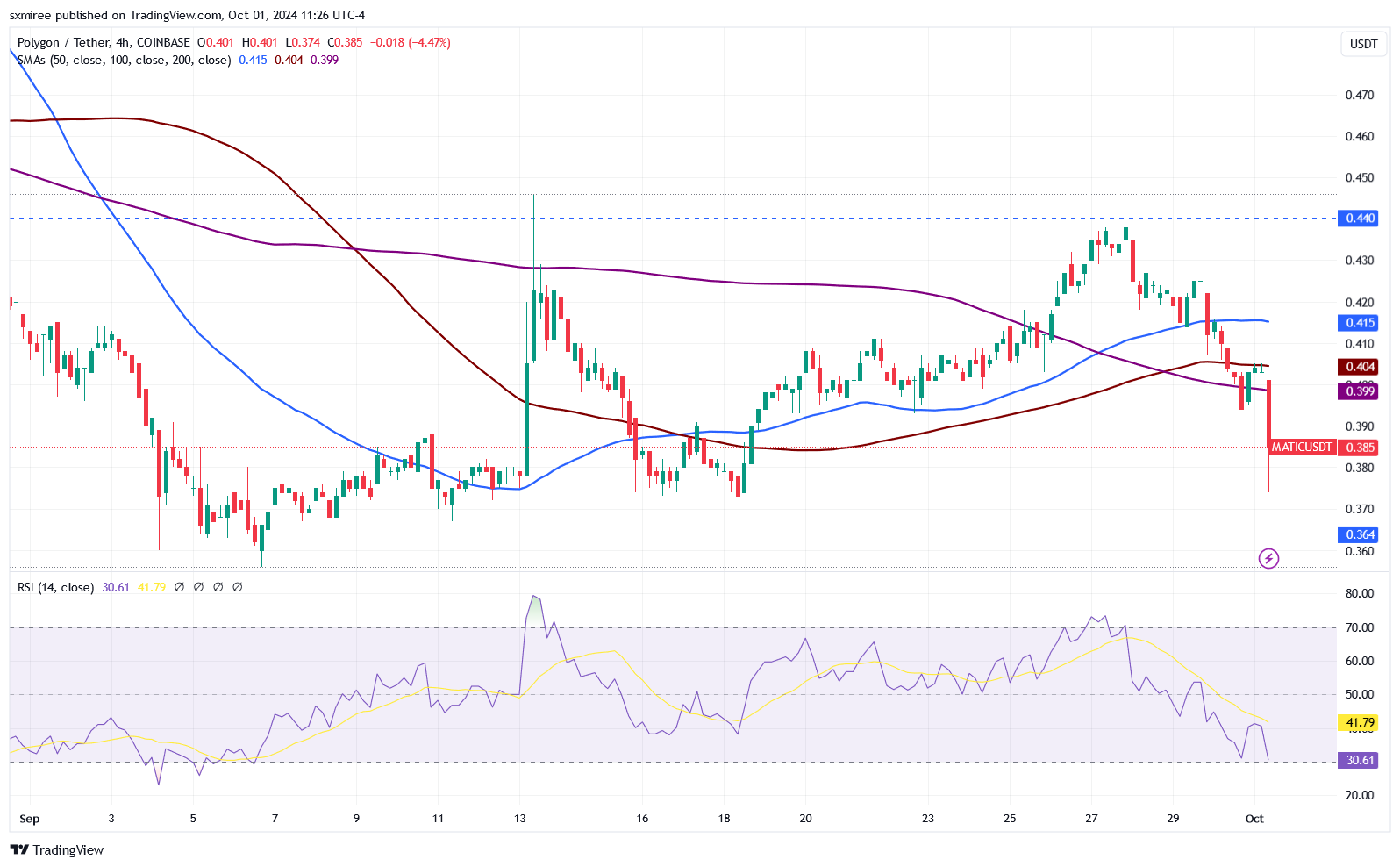This screenshot has width=1400, height=867.
Task: Click the 80.00 RSI scale label
Action: pyautogui.click(x=1360, y=593)
